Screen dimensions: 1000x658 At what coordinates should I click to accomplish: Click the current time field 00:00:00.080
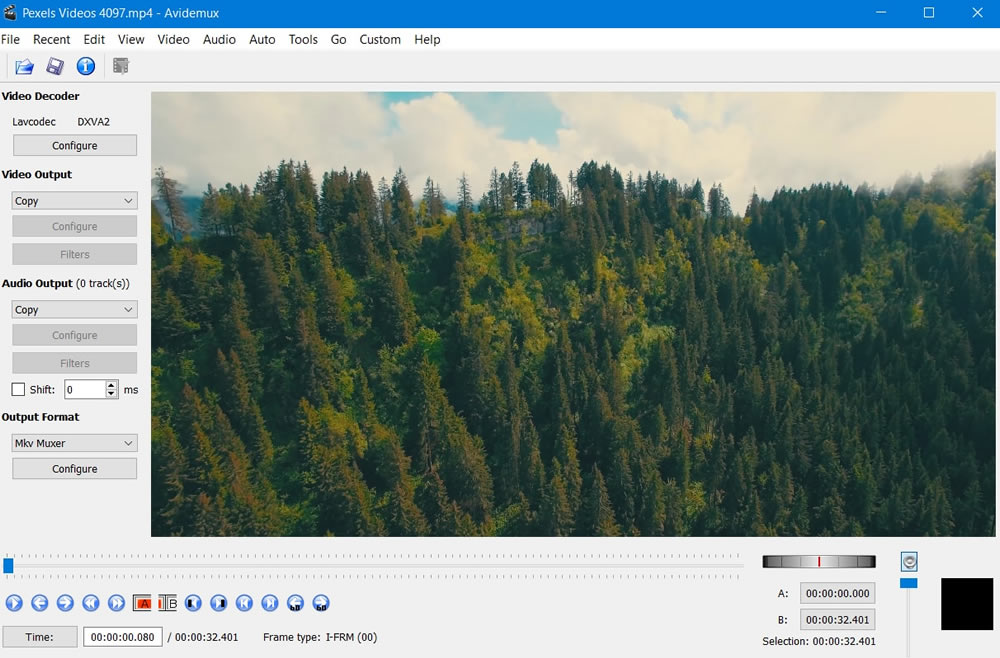coord(122,637)
